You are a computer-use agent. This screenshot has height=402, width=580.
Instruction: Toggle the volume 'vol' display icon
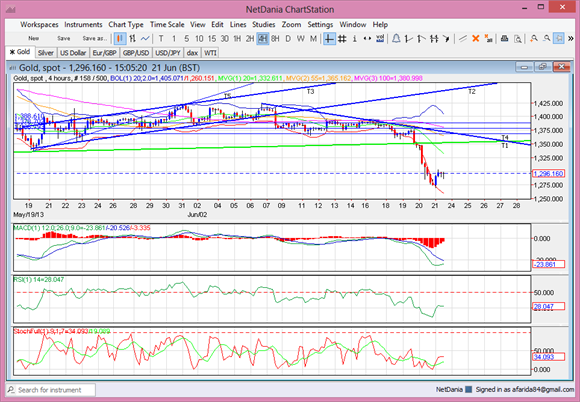380,38
